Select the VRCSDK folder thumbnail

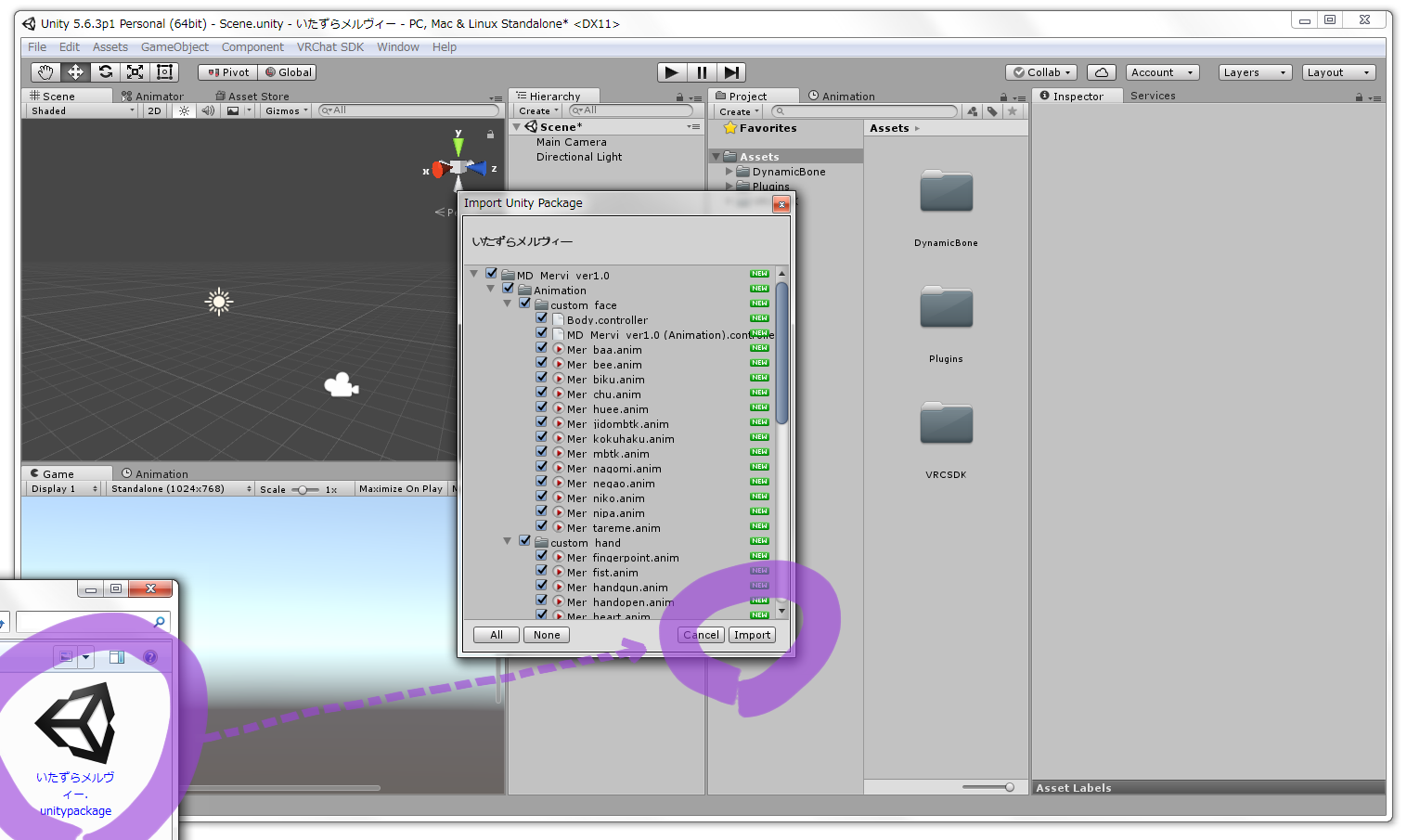[x=946, y=423]
